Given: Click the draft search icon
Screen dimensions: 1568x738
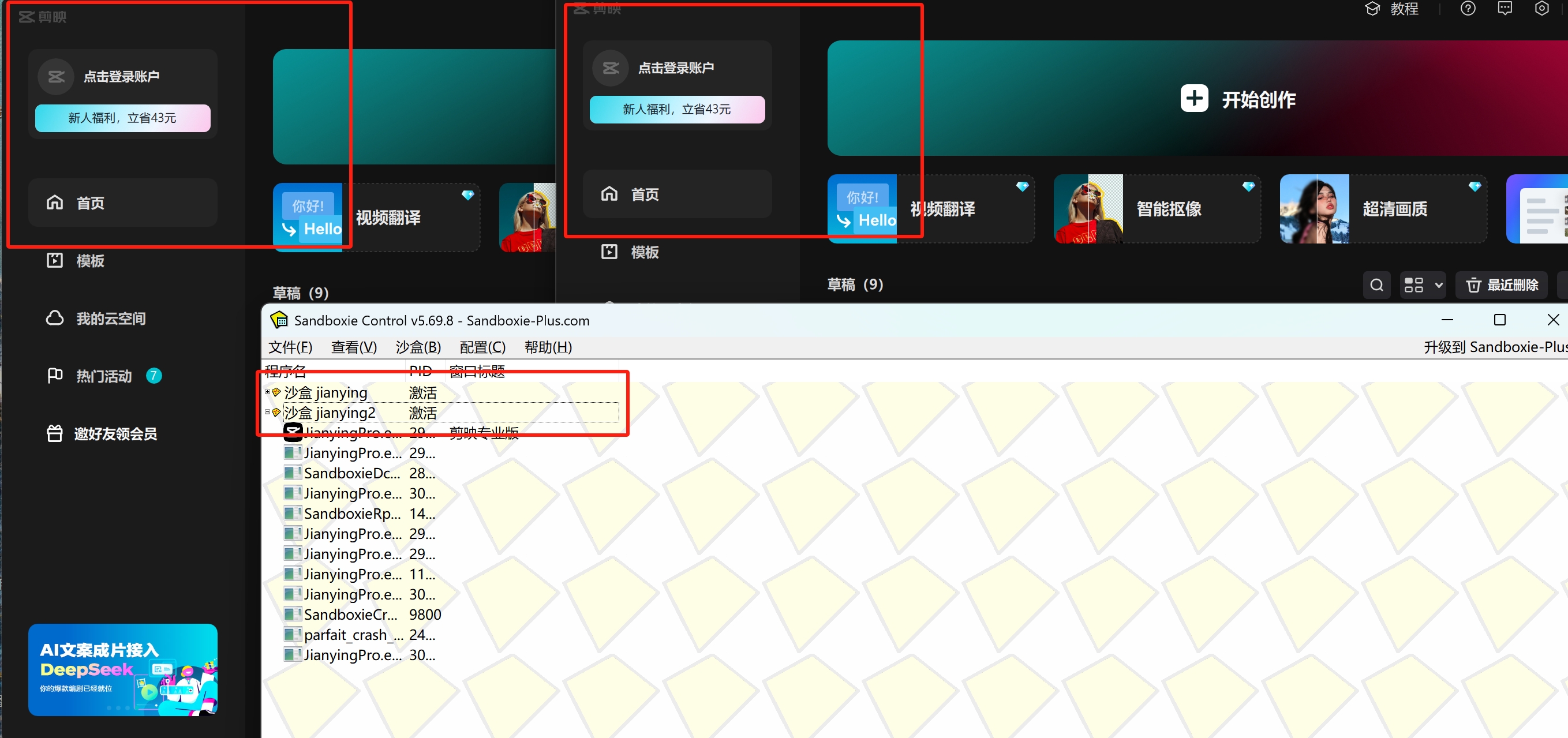Looking at the screenshot, I should click(x=1376, y=284).
